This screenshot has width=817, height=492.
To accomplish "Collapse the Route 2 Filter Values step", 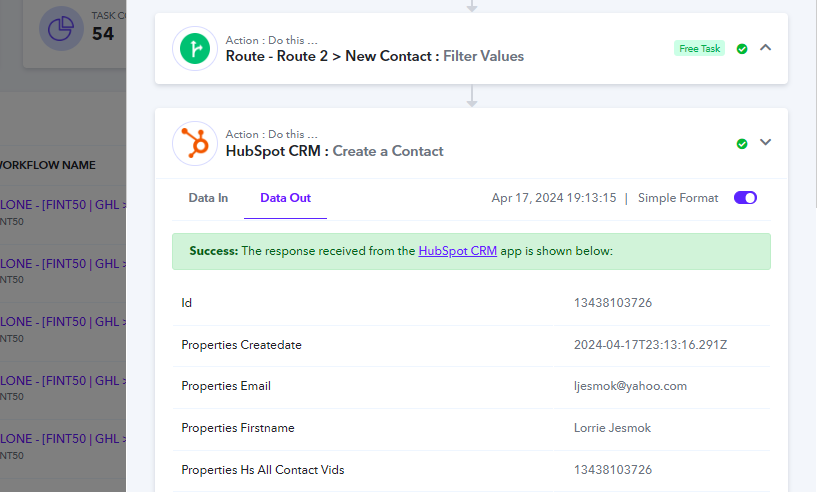I will 765,48.
